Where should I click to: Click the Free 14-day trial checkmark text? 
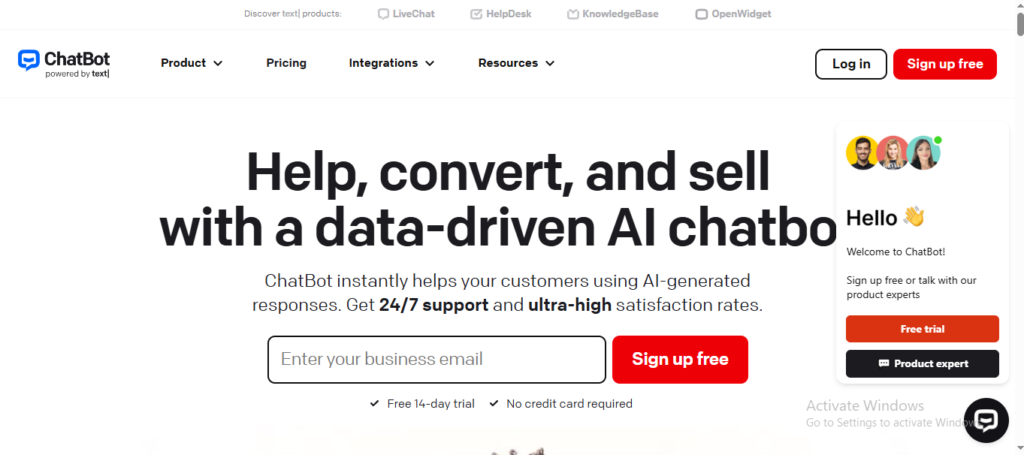tap(424, 404)
